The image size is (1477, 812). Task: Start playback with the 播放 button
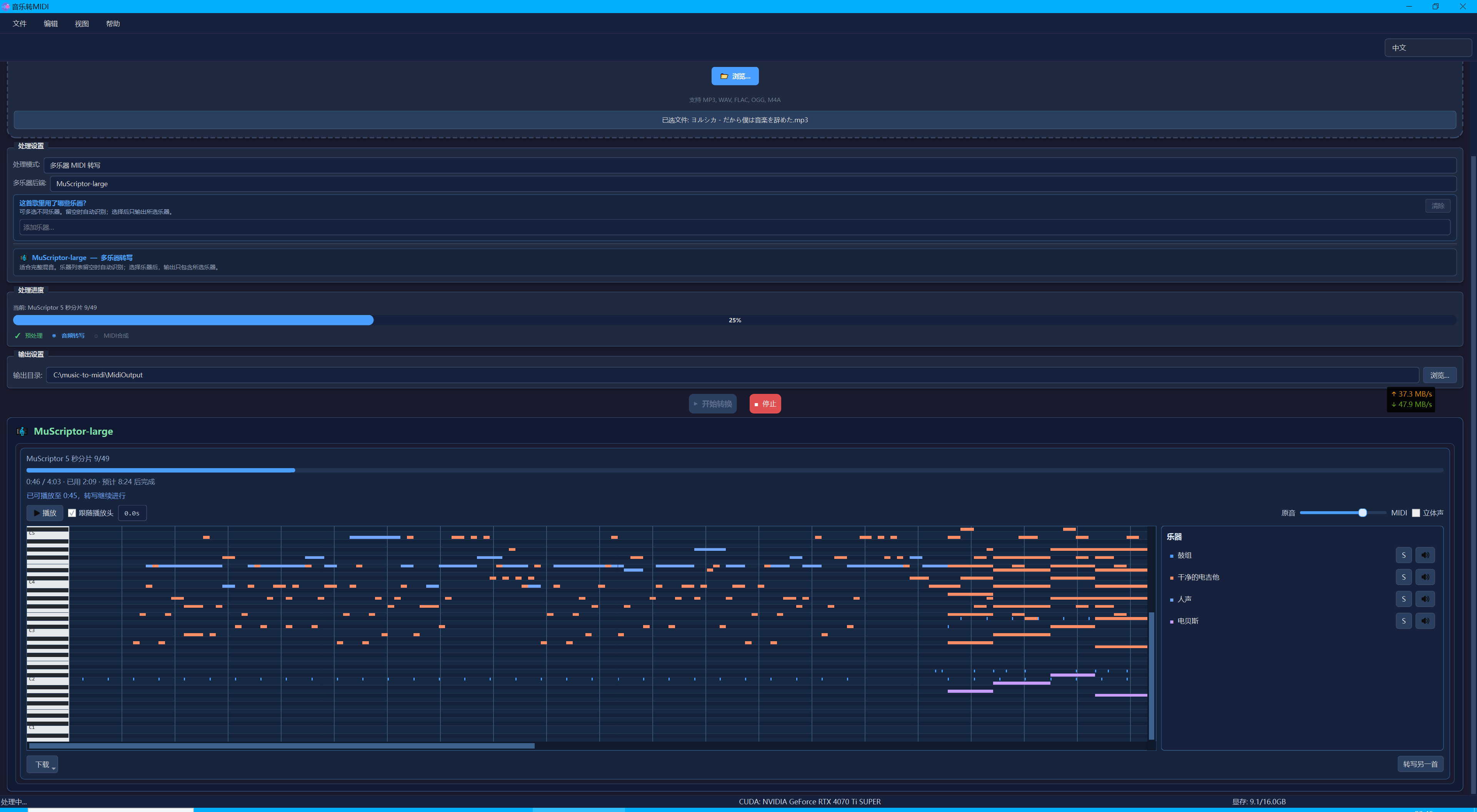45,513
